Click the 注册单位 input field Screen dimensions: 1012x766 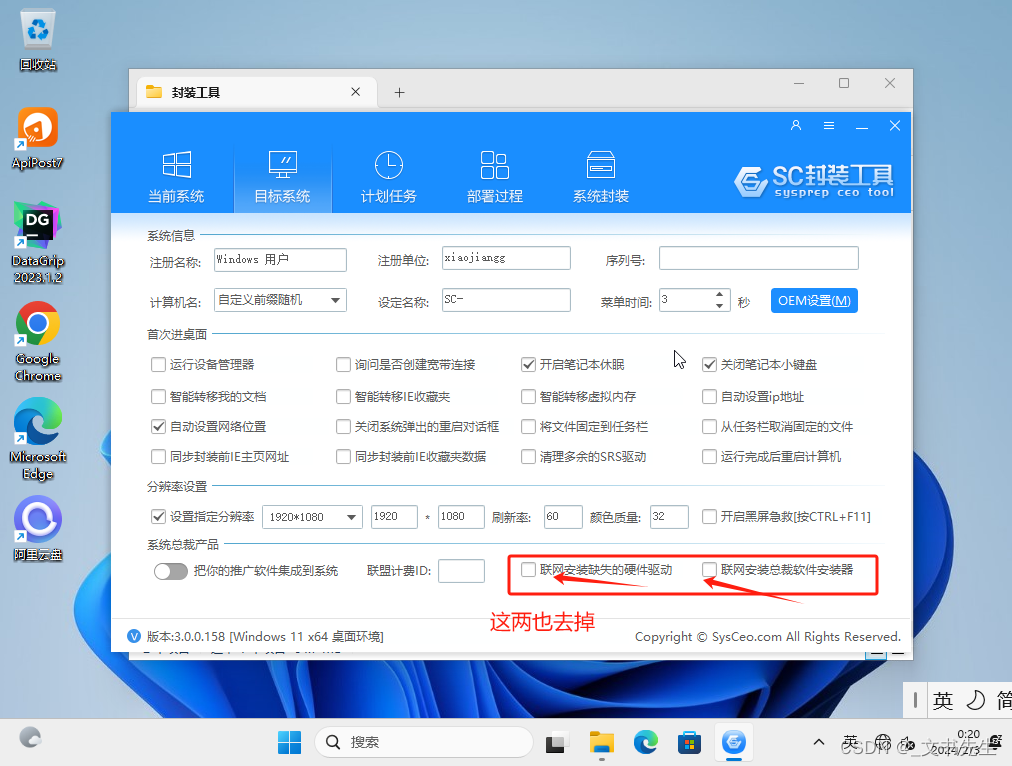(x=506, y=258)
